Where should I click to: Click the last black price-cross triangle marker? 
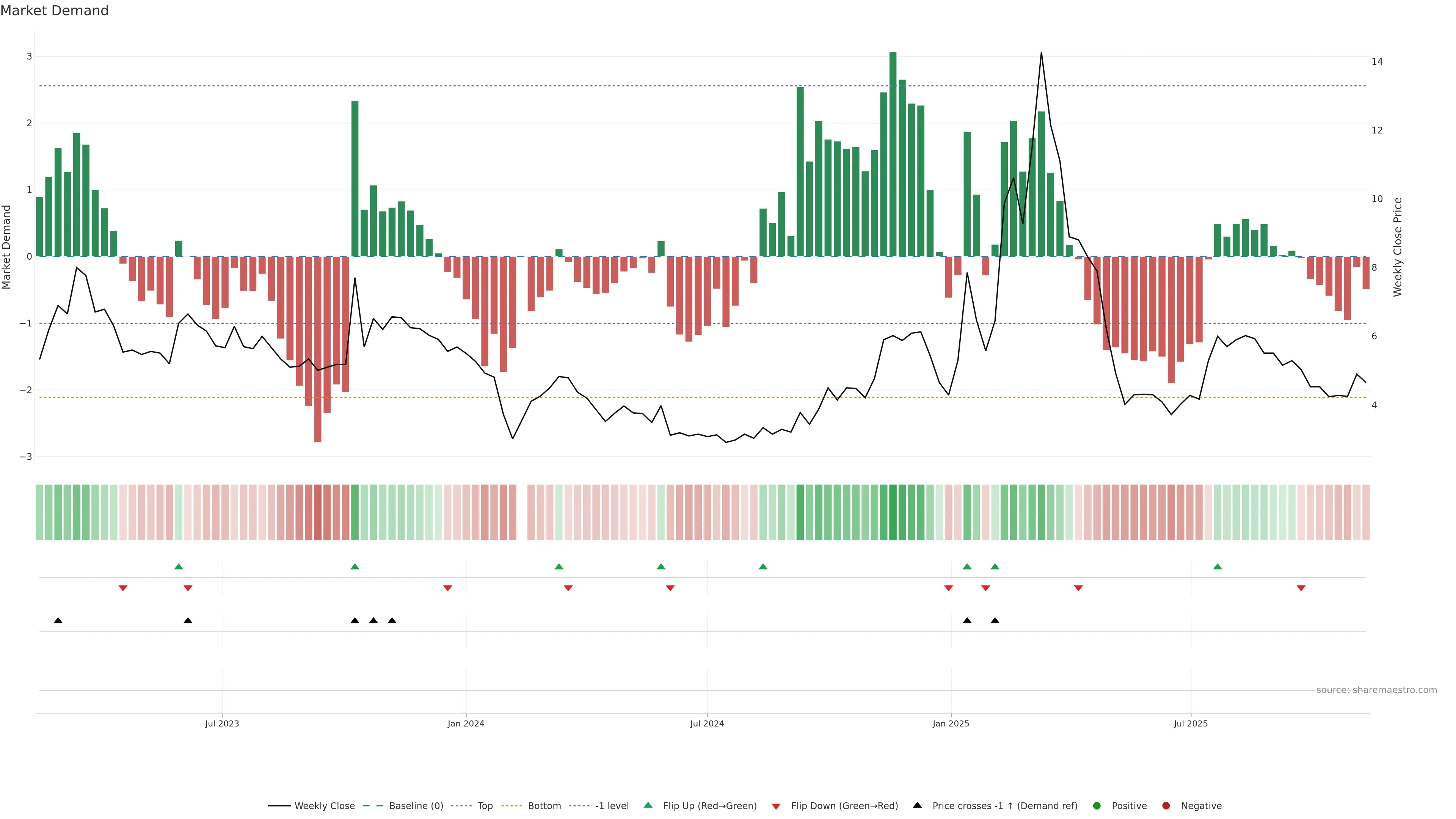[x=995, y=621]
